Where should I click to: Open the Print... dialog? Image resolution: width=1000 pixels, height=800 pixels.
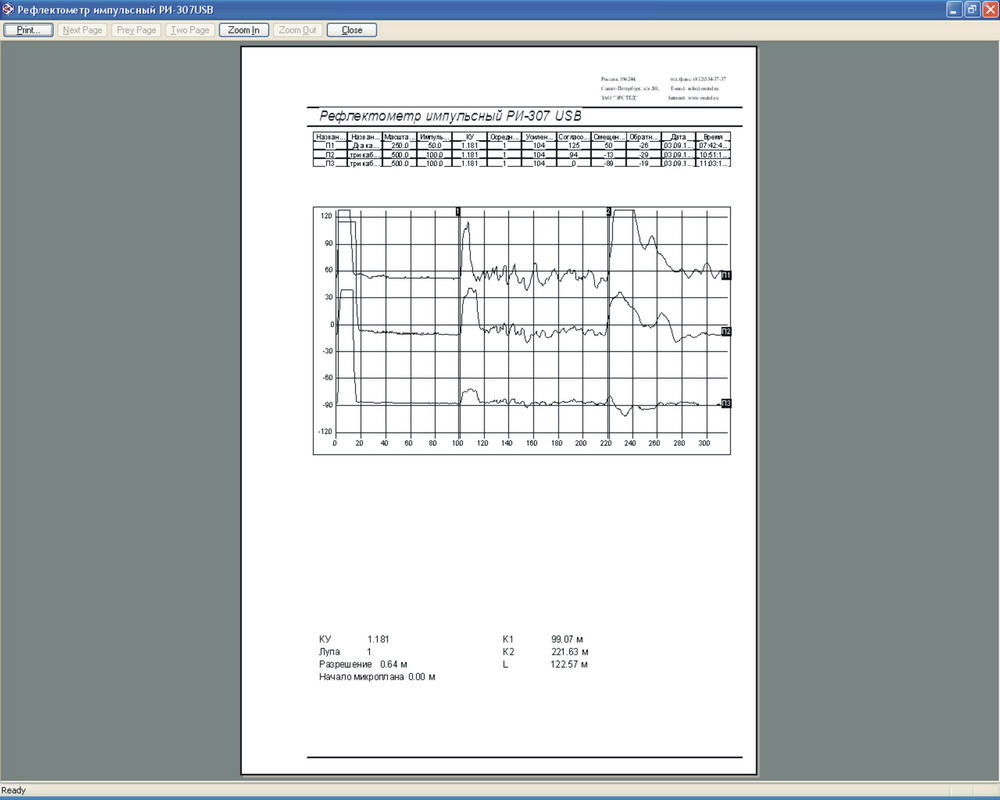pyautogui.click(x=28, y=30)
